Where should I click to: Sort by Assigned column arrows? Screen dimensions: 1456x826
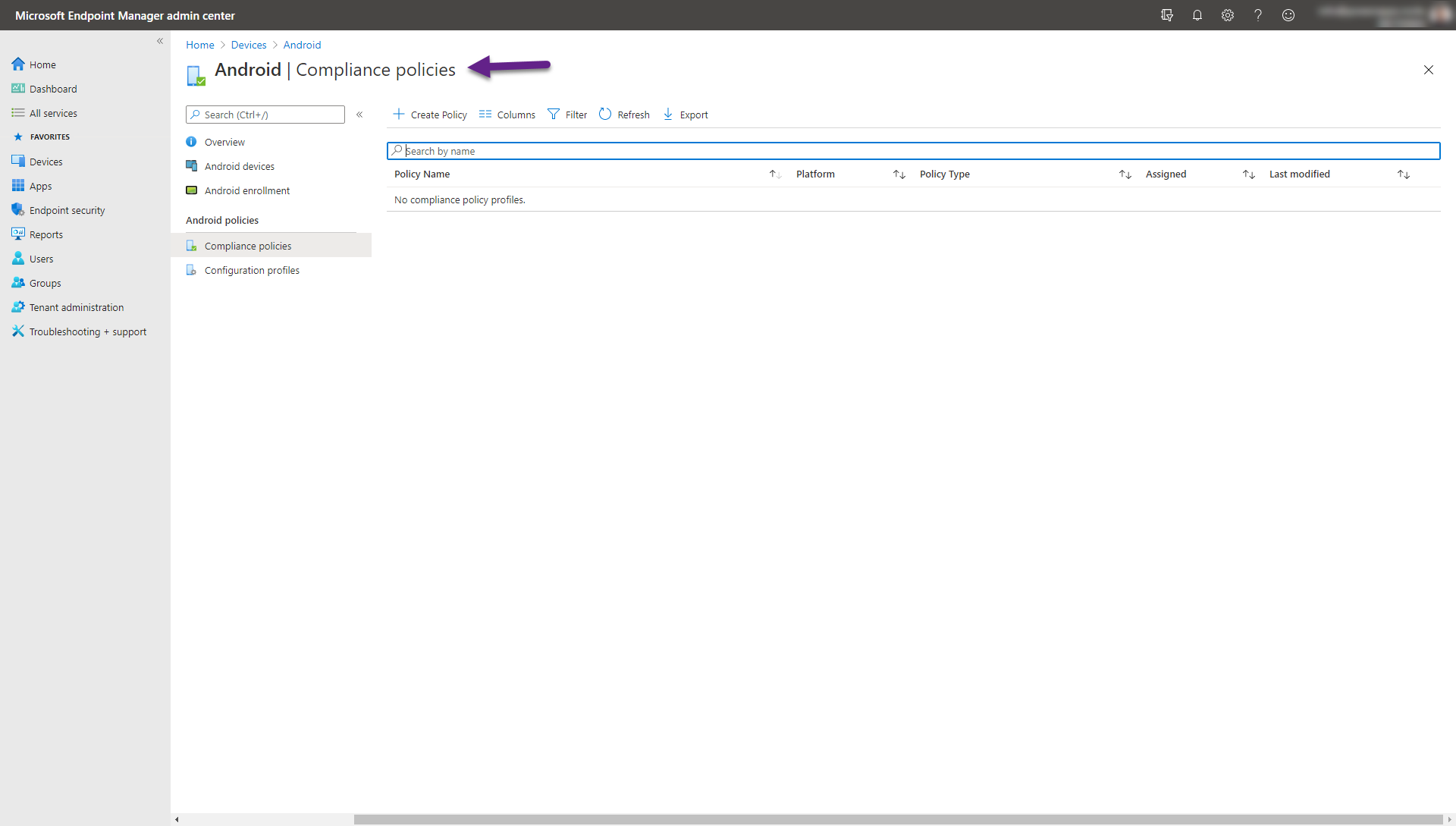click(x=1249, y=174)
